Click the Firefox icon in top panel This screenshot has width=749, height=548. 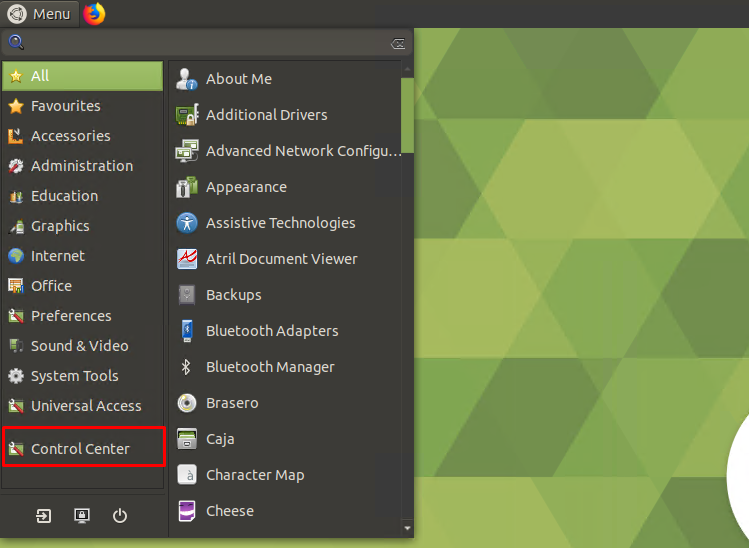(x=94, y=13)
